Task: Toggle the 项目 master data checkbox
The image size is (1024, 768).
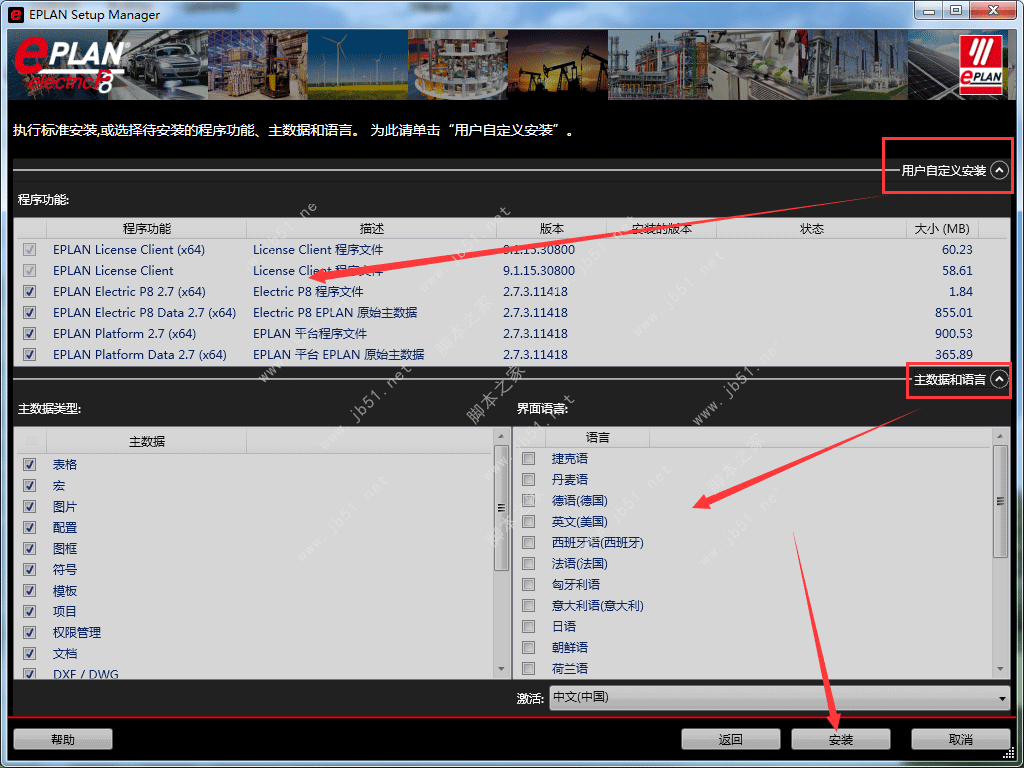Action: 29,611
